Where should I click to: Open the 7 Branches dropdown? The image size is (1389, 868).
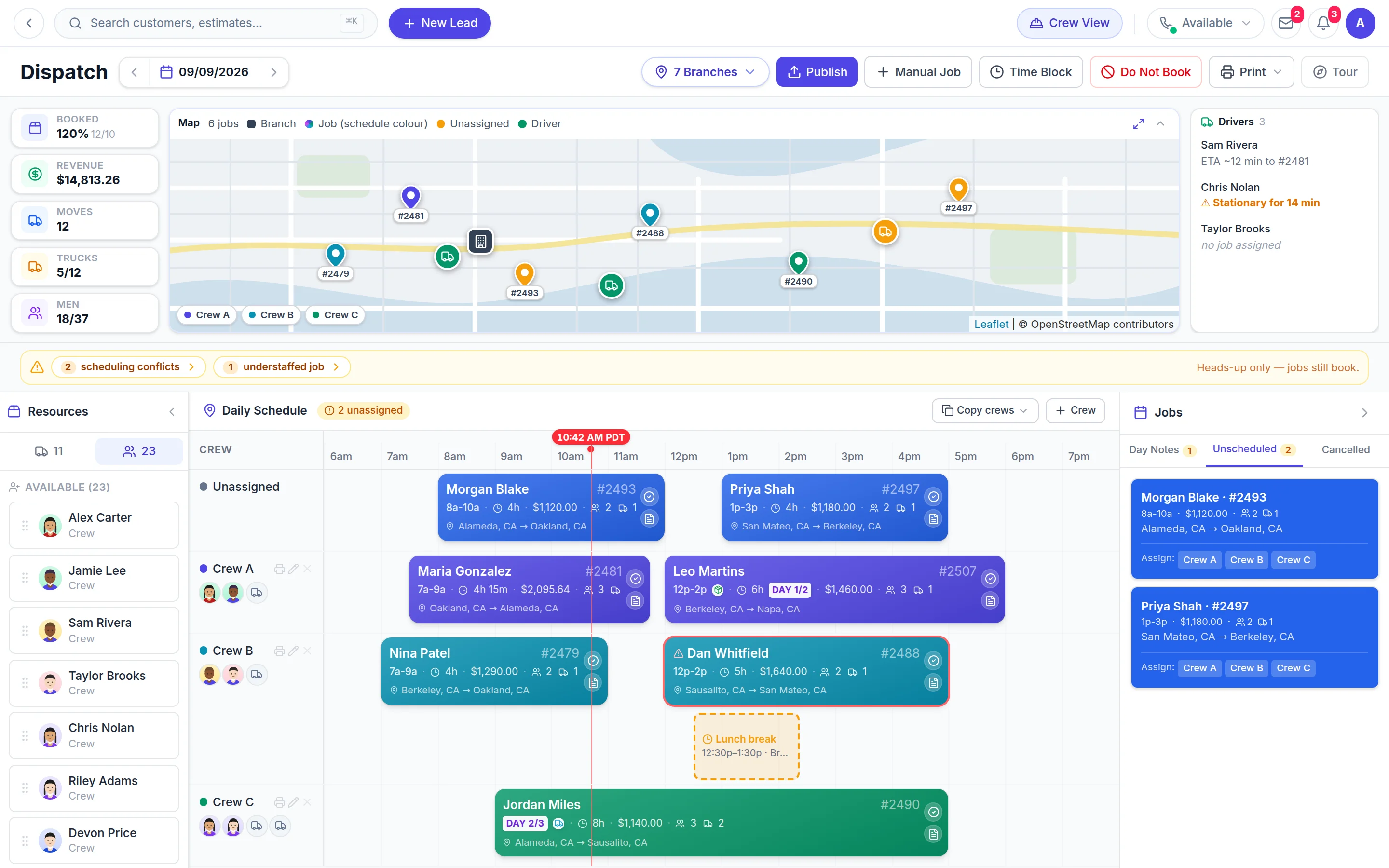point(706,72)
